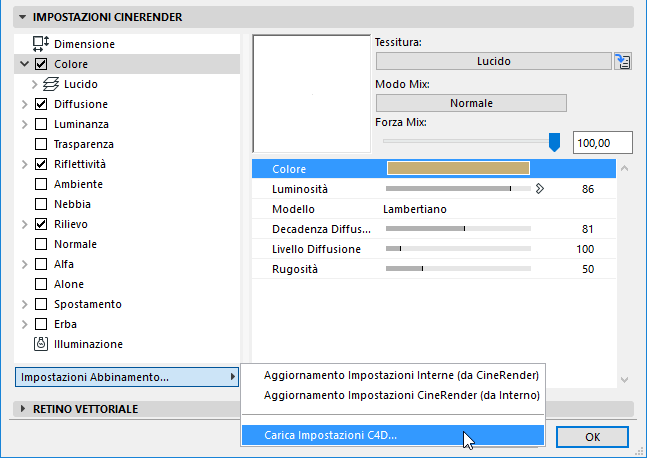Click the Lucido layer texture icon
Viewport: 647px width, 458px height.
coord(51,84)
